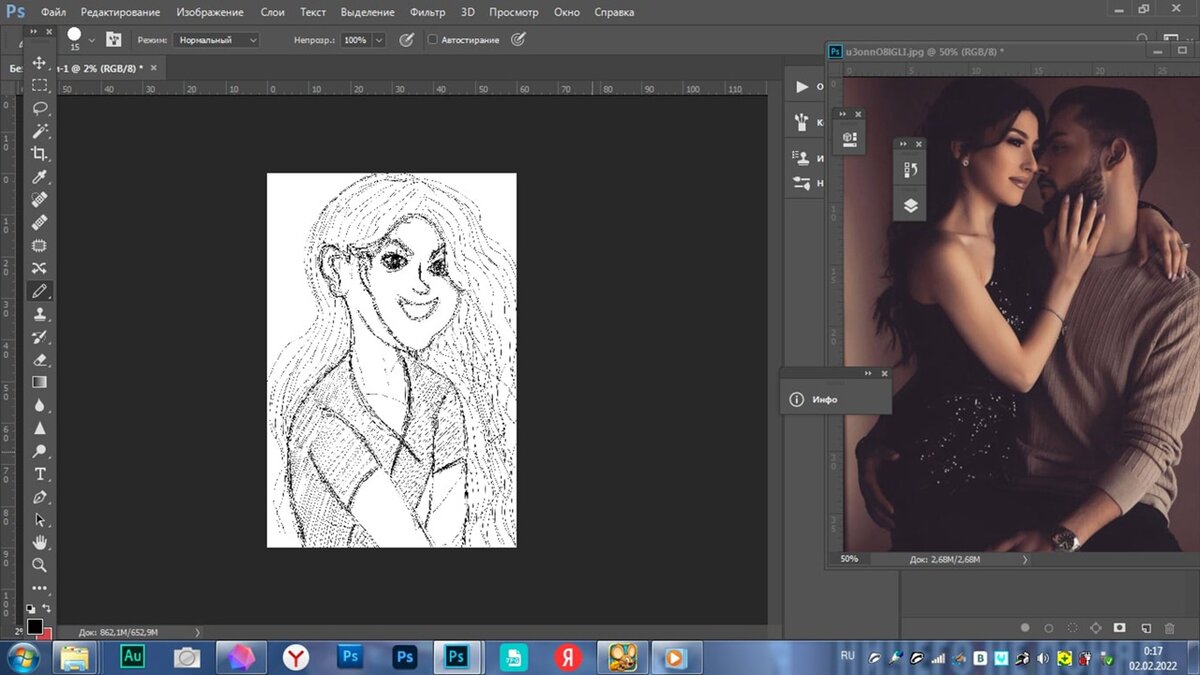The height and width of the screenshot is (675, 1200).
Task: Toggle pressure-for-opacity button after opacity field
Action: pyautogui.click(x=406, y=40)
